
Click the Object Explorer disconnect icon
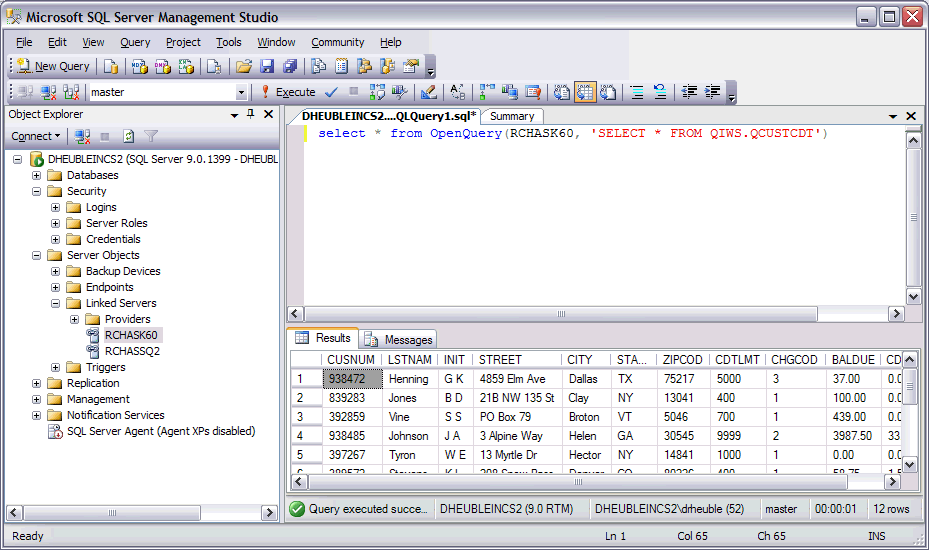click(82, 136)
